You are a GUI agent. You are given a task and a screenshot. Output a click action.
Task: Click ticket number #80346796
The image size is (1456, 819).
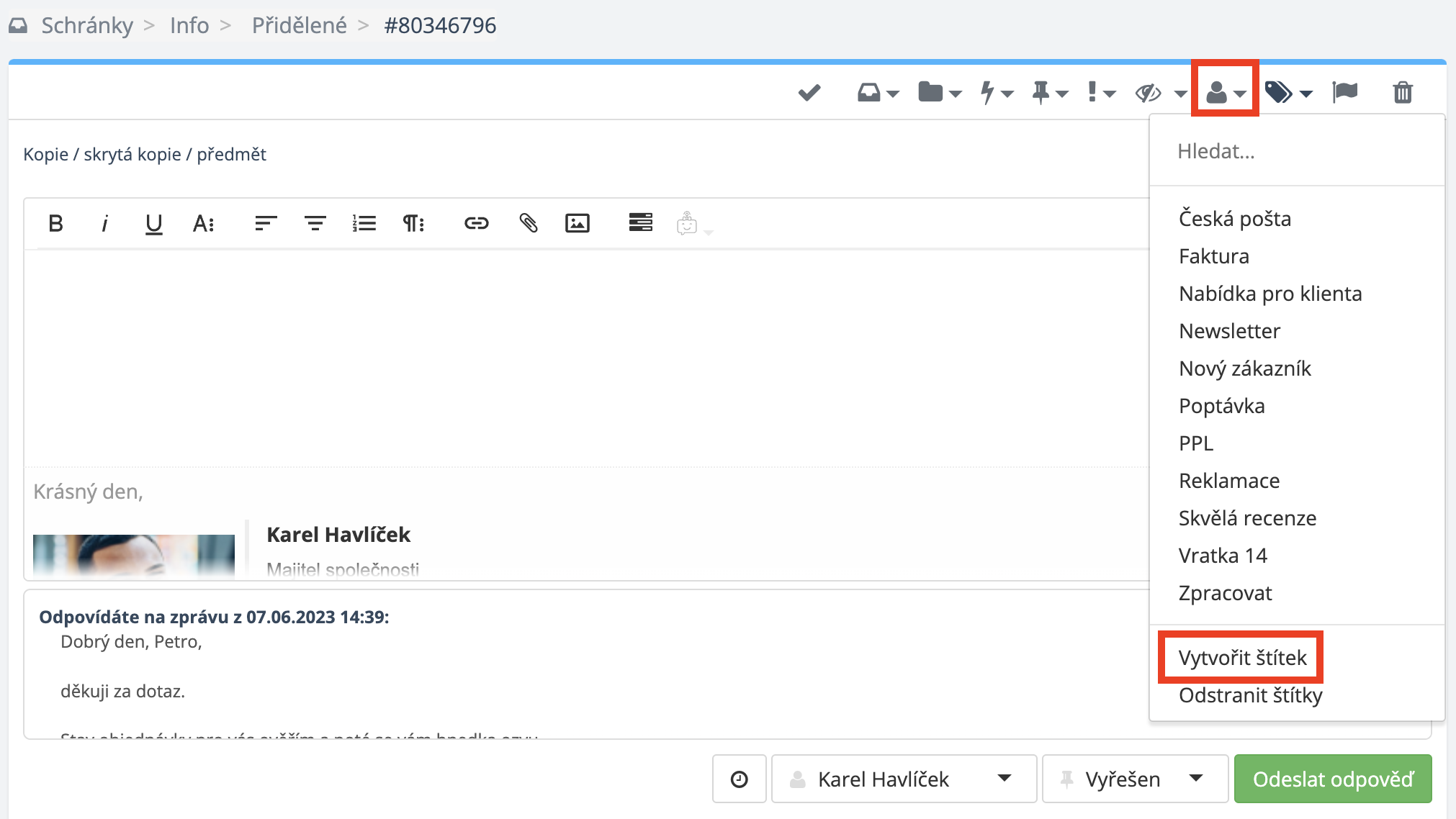tap(440, 26)
